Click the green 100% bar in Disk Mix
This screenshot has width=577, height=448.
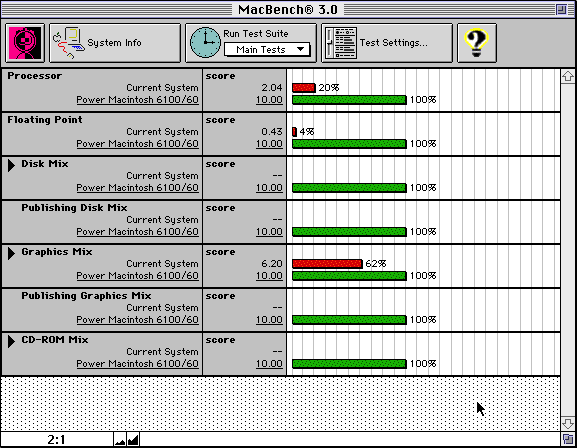[x=349, y=188]
